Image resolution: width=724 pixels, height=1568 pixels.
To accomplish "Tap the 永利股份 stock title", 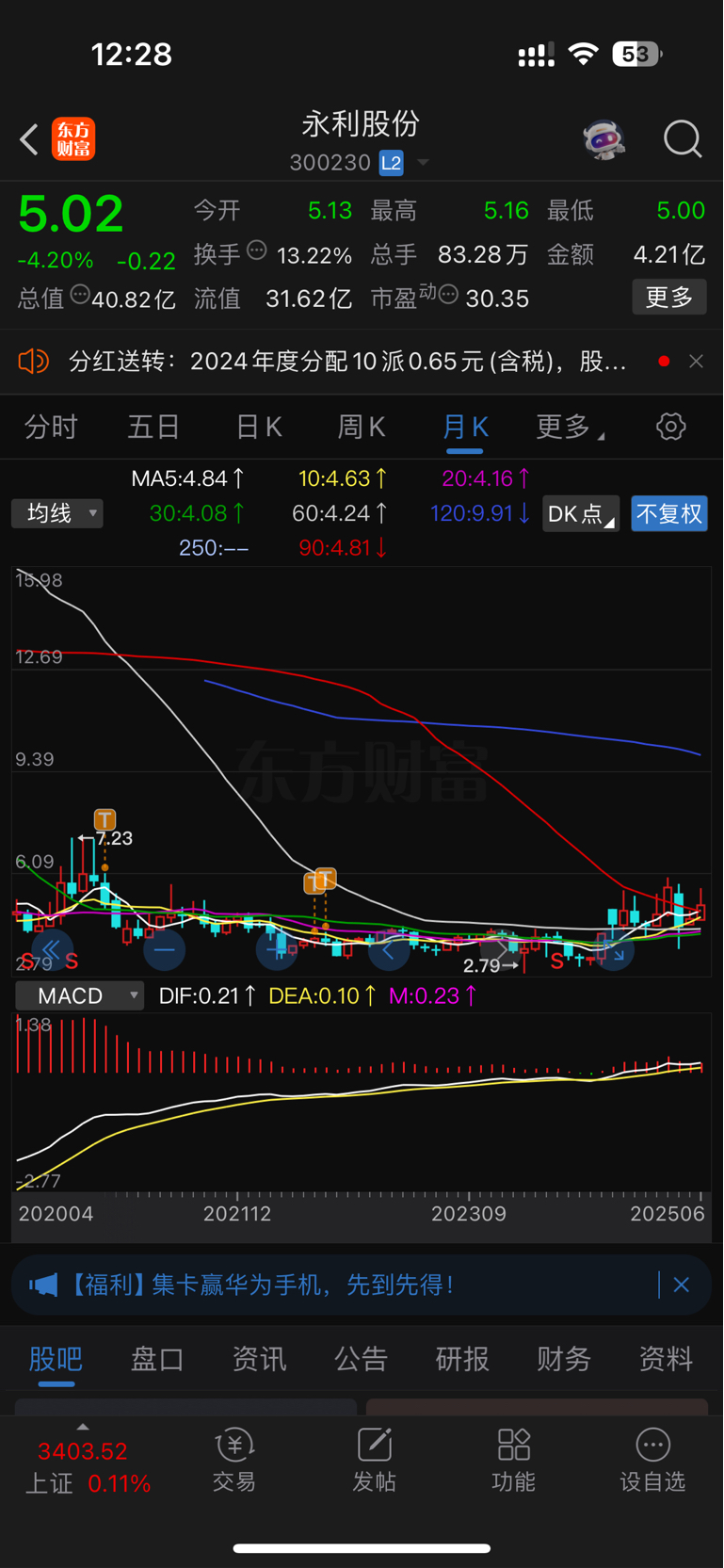I will click(361, 124).
